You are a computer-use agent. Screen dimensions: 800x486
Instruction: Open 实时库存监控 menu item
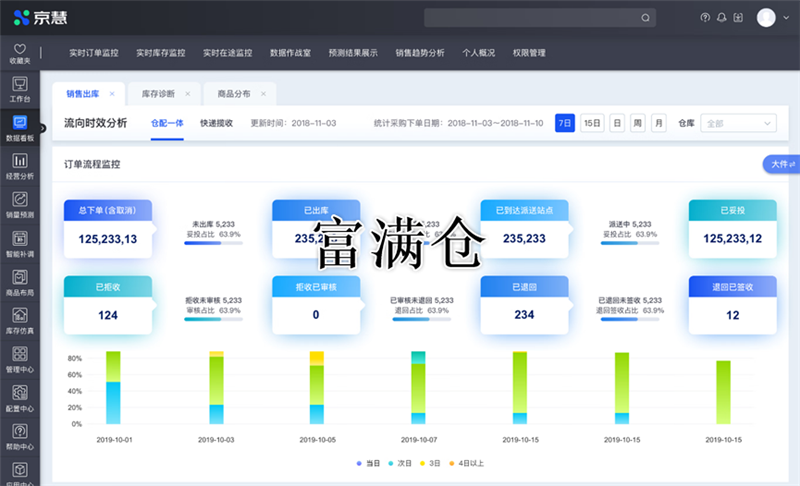pyautogui.click(x=161, y=53)
